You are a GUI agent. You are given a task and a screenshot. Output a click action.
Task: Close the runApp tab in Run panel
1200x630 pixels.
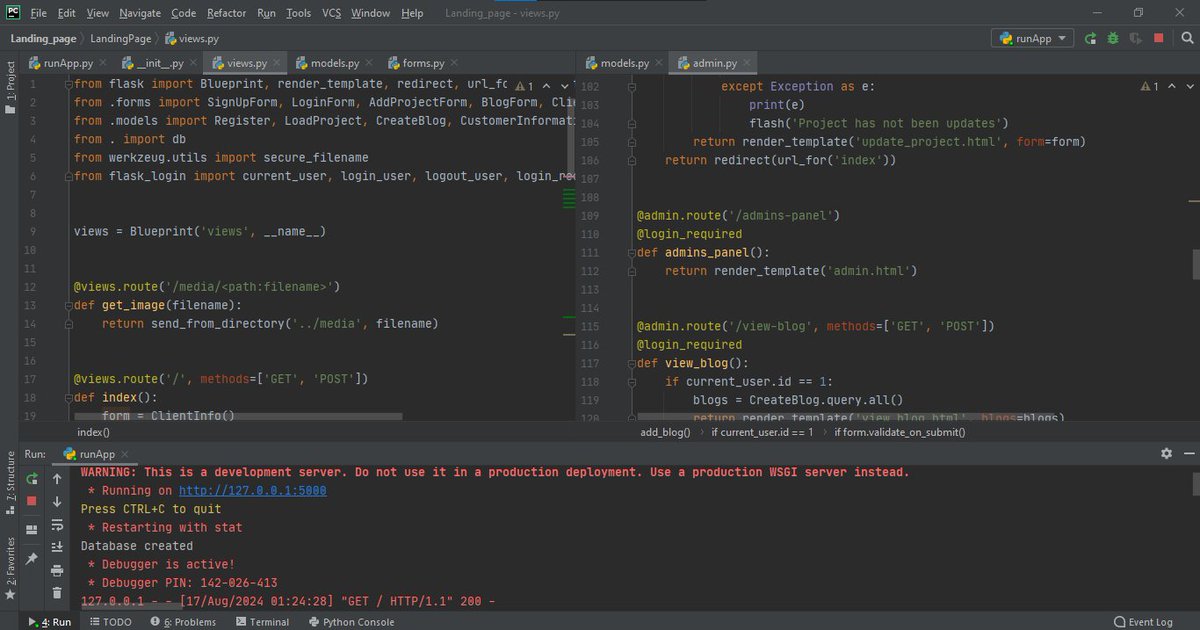point(127,453)
